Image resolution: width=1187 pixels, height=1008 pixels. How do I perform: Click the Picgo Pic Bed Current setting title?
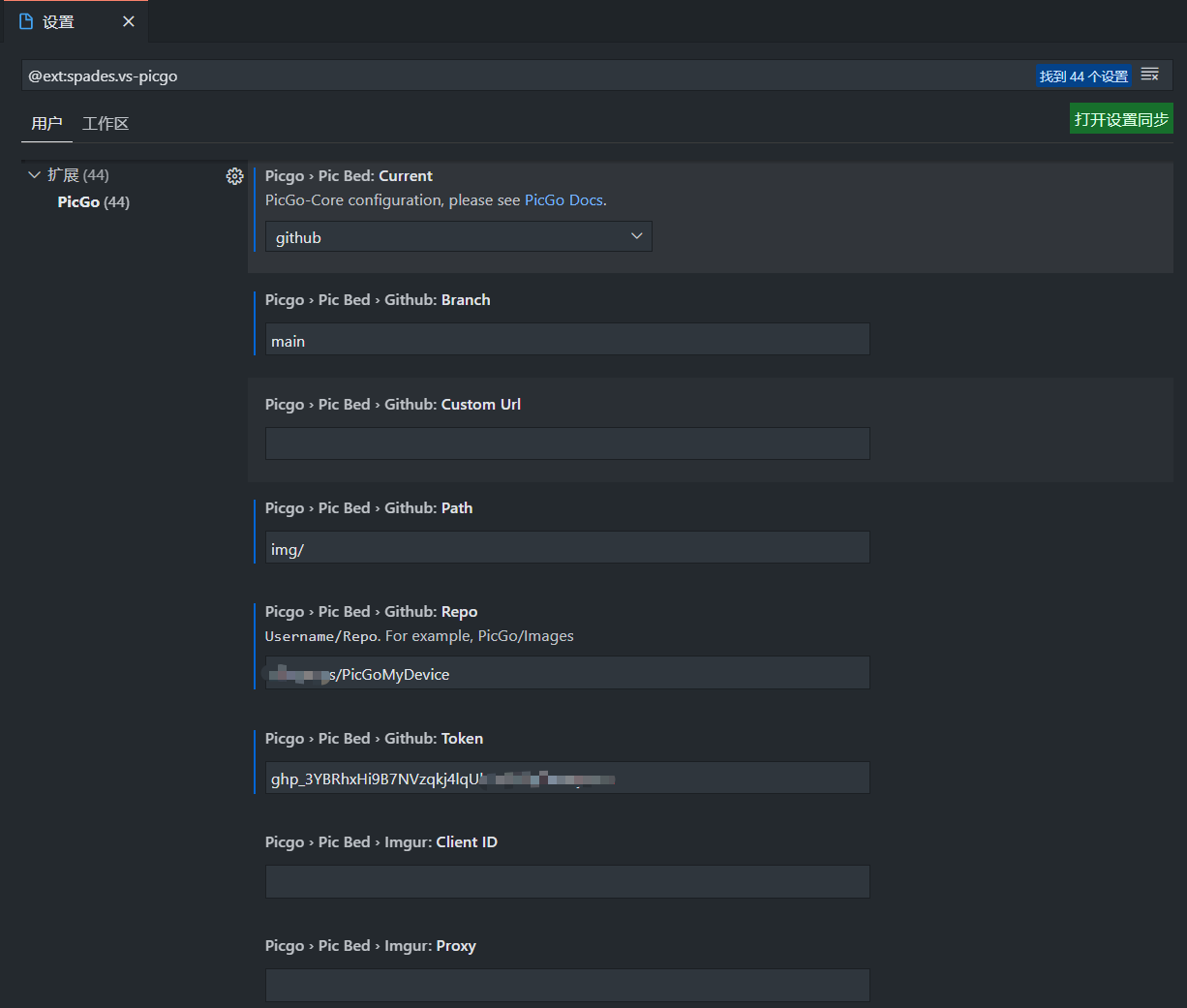[349, 176]
